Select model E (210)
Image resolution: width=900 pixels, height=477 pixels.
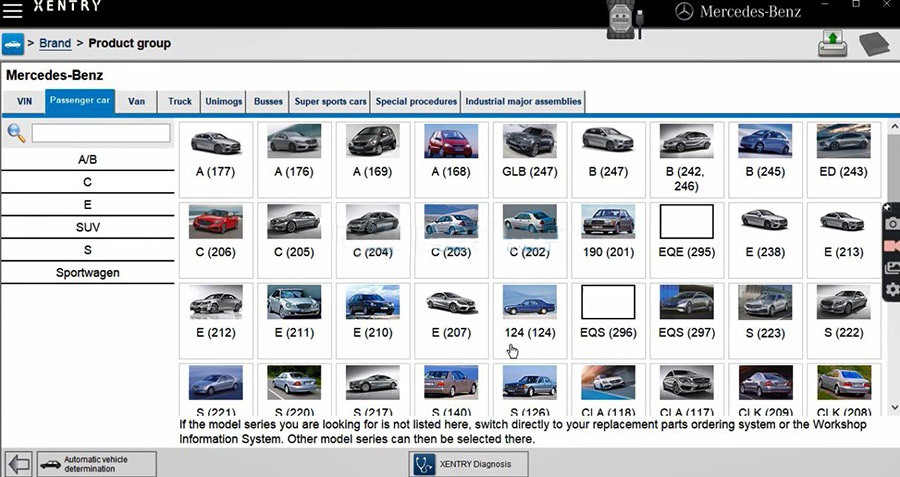click(x=373, y=320)
